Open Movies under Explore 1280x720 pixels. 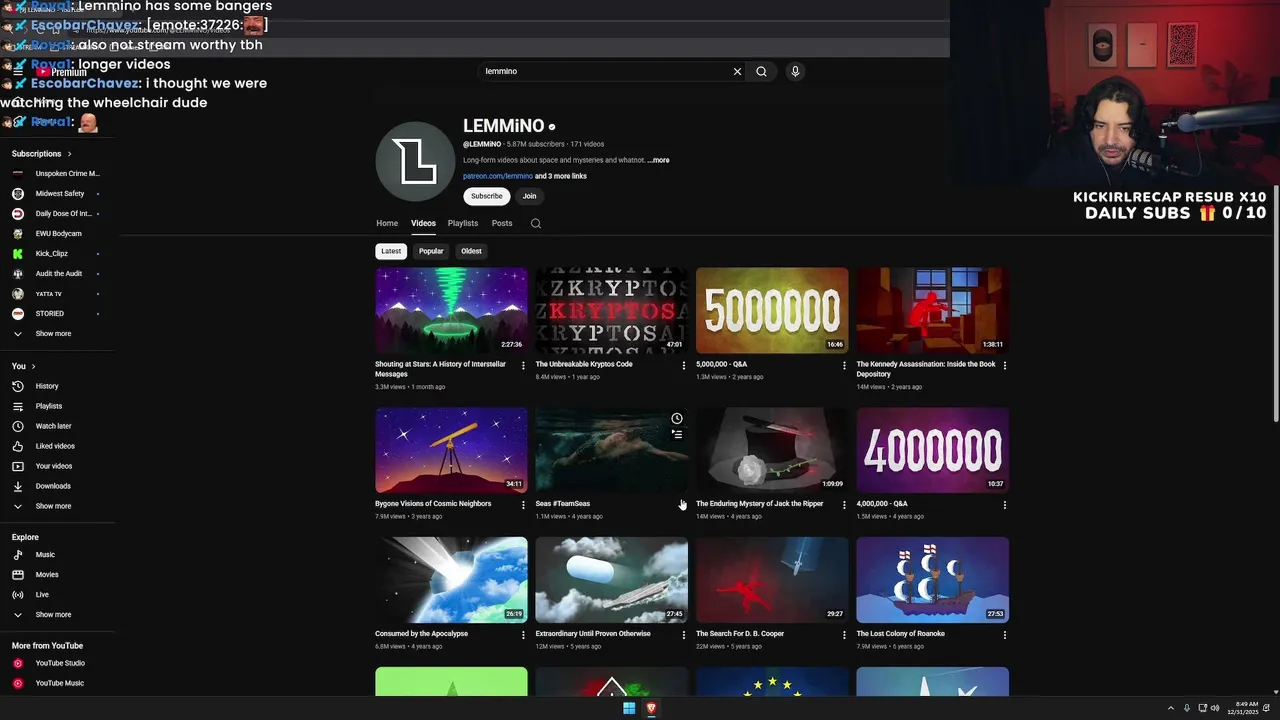click(x=47, y=575)
